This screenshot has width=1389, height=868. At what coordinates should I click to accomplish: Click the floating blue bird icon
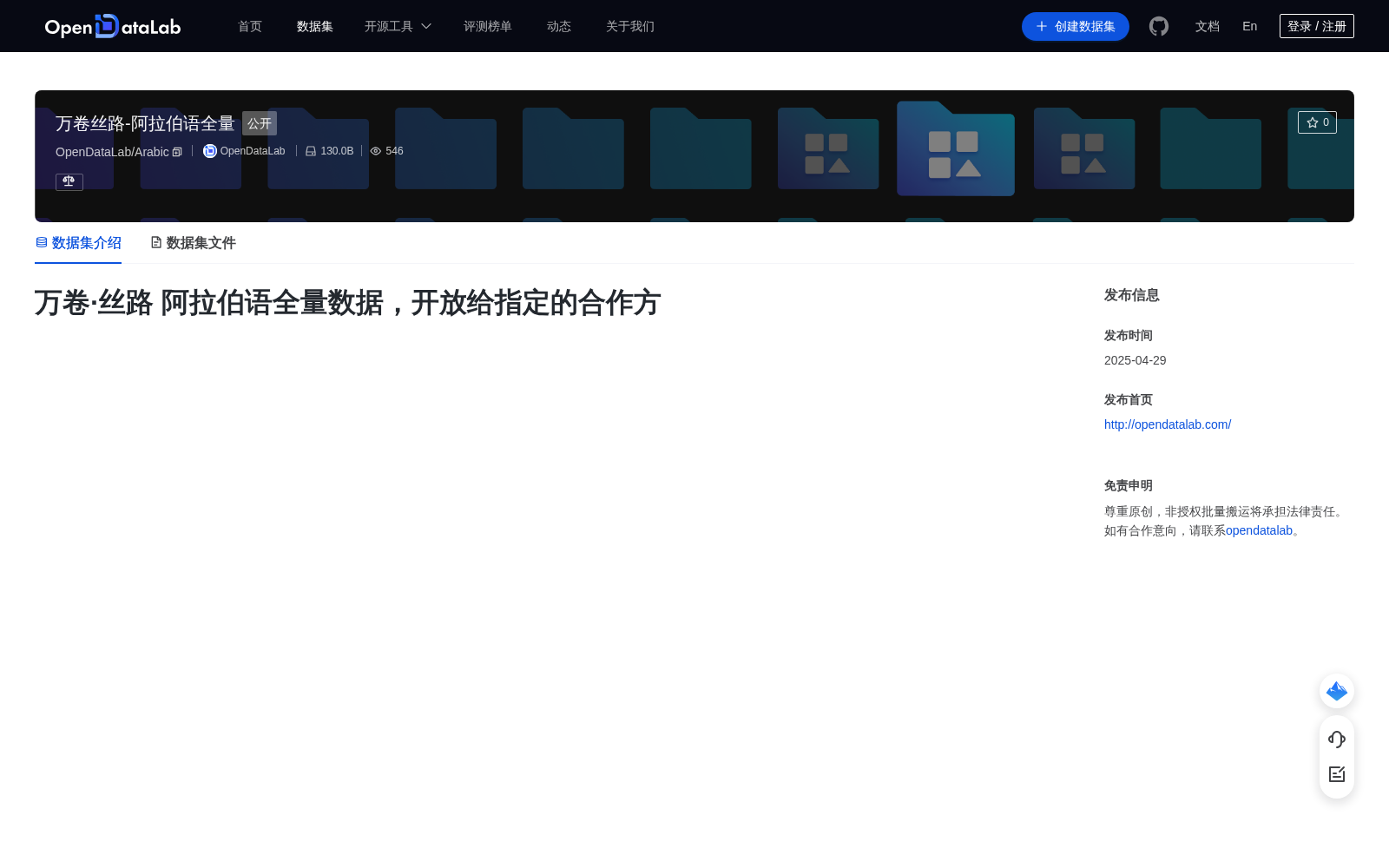1337,691
